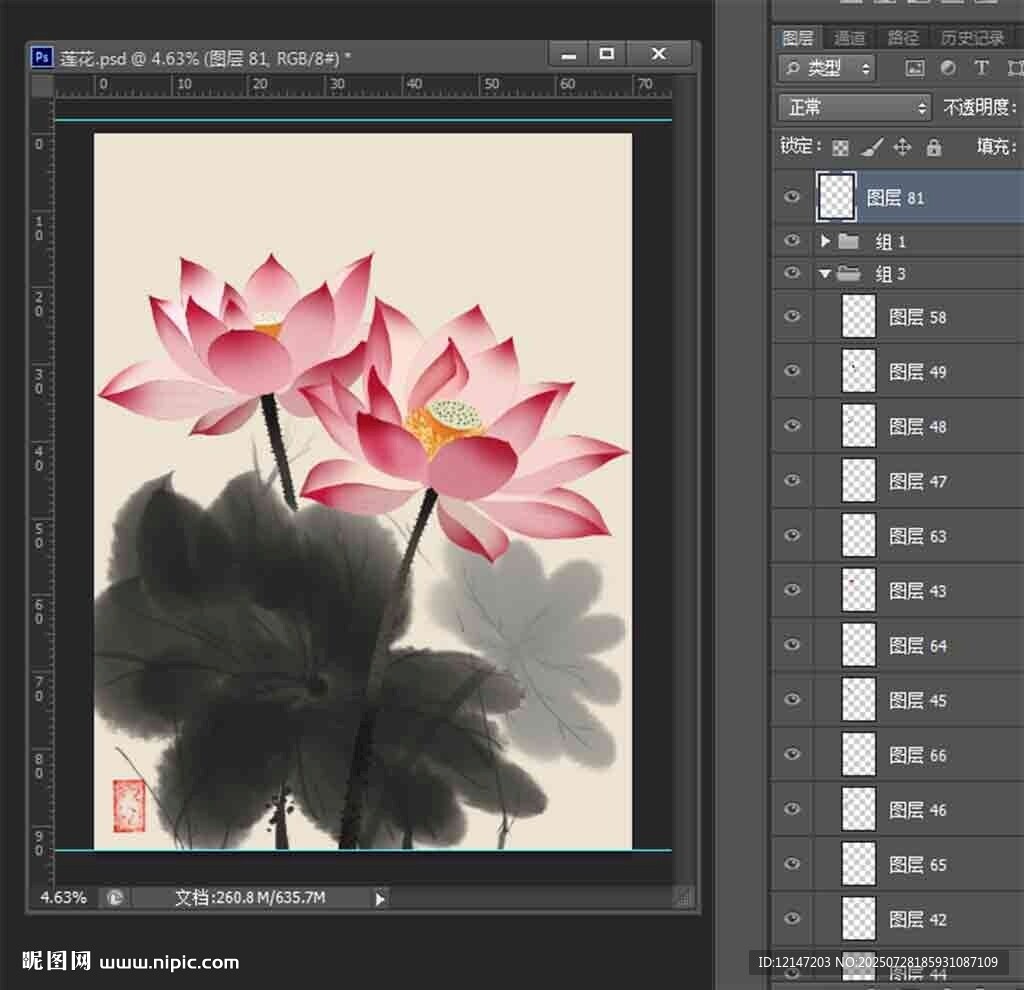Click the Photoshop Ps document icon

42,57
